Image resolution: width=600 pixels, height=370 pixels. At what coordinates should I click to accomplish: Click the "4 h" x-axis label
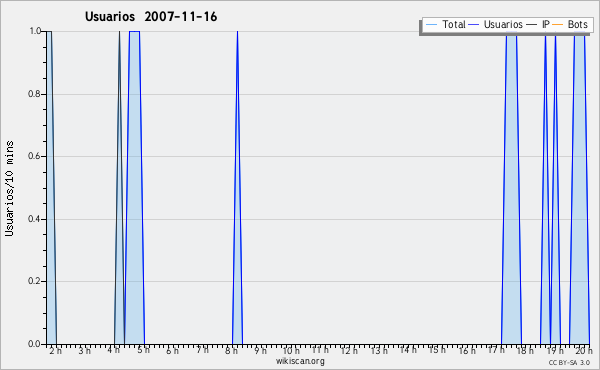click(x=114, y=350)
